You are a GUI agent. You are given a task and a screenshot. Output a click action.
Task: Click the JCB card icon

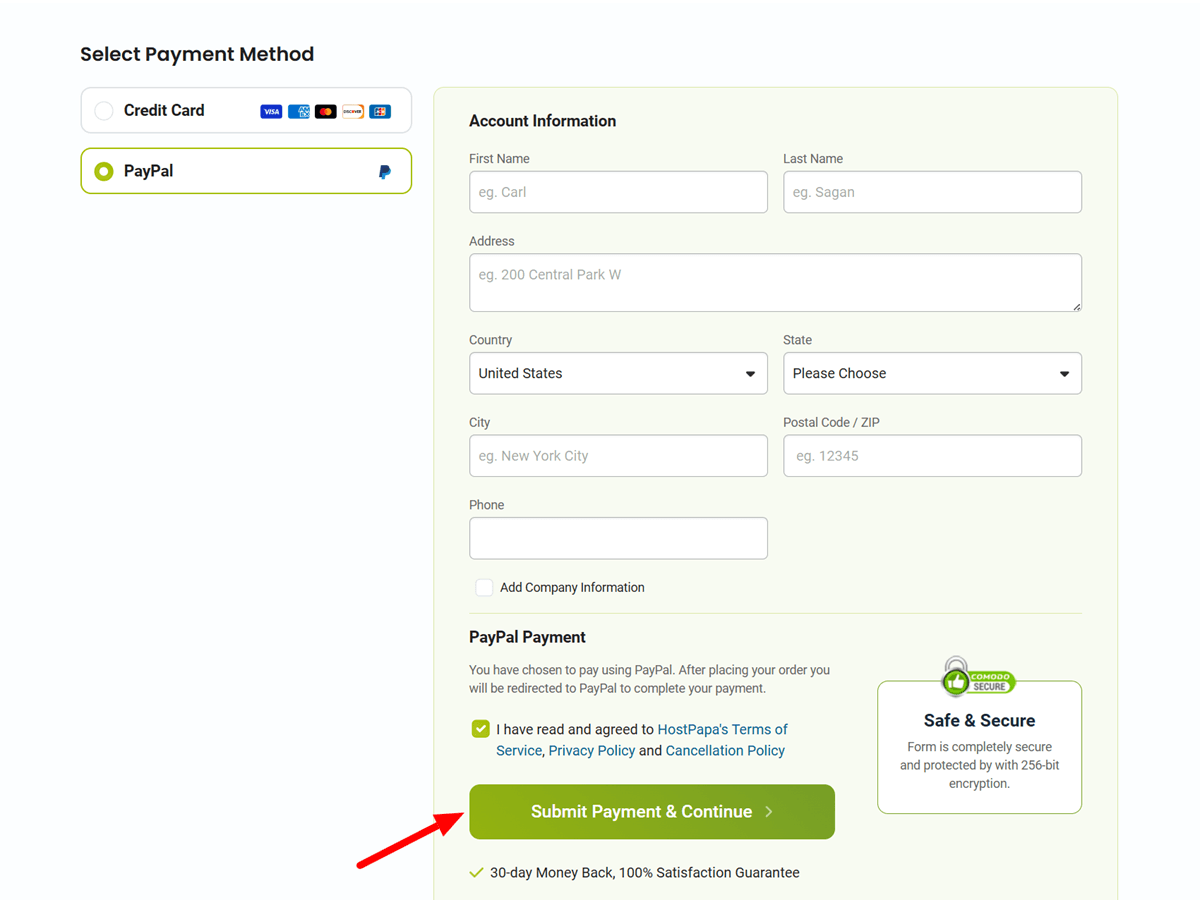[379, 111]
